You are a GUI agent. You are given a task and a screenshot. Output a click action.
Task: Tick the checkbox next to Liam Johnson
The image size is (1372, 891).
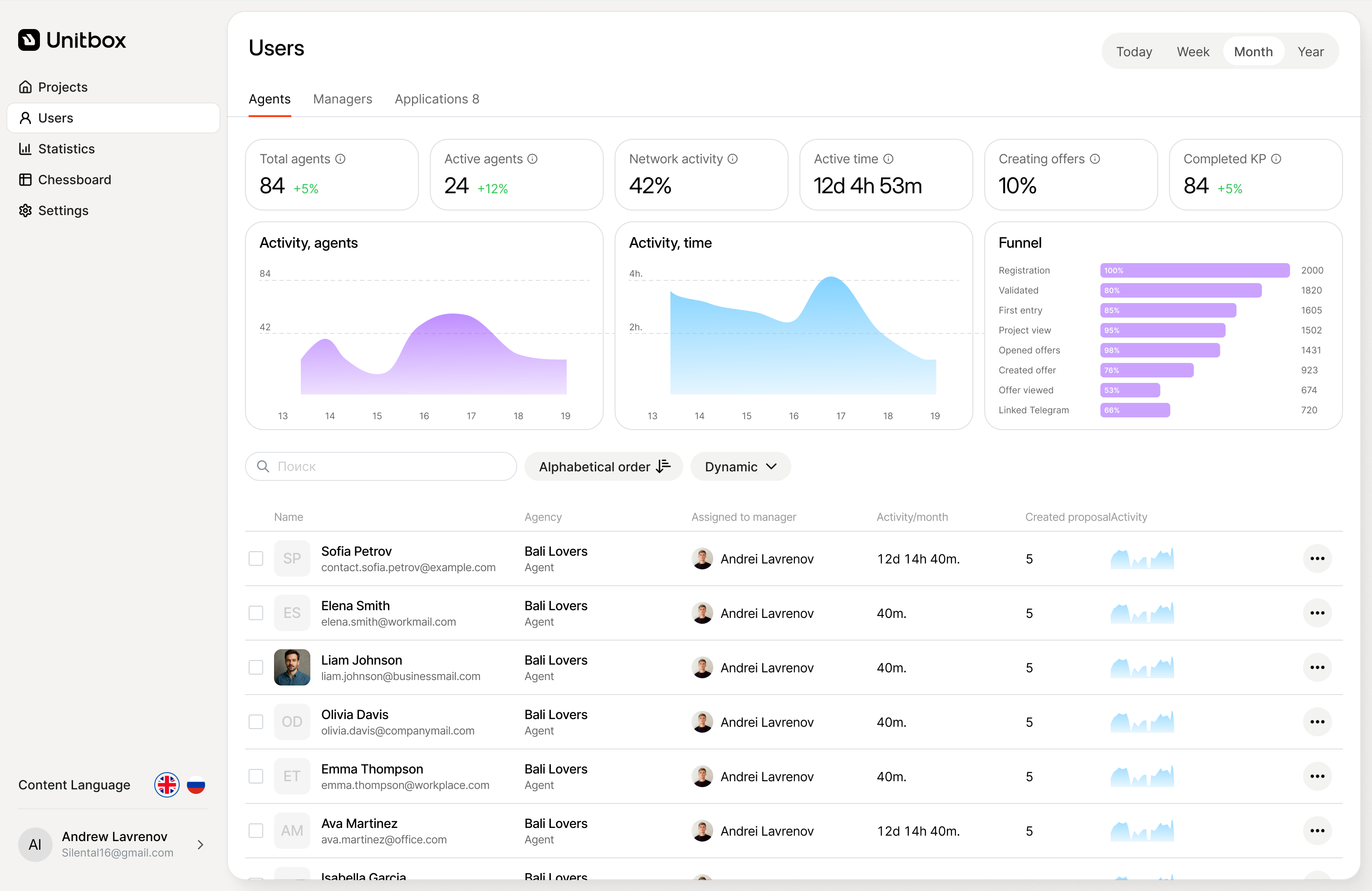(256, 667)
